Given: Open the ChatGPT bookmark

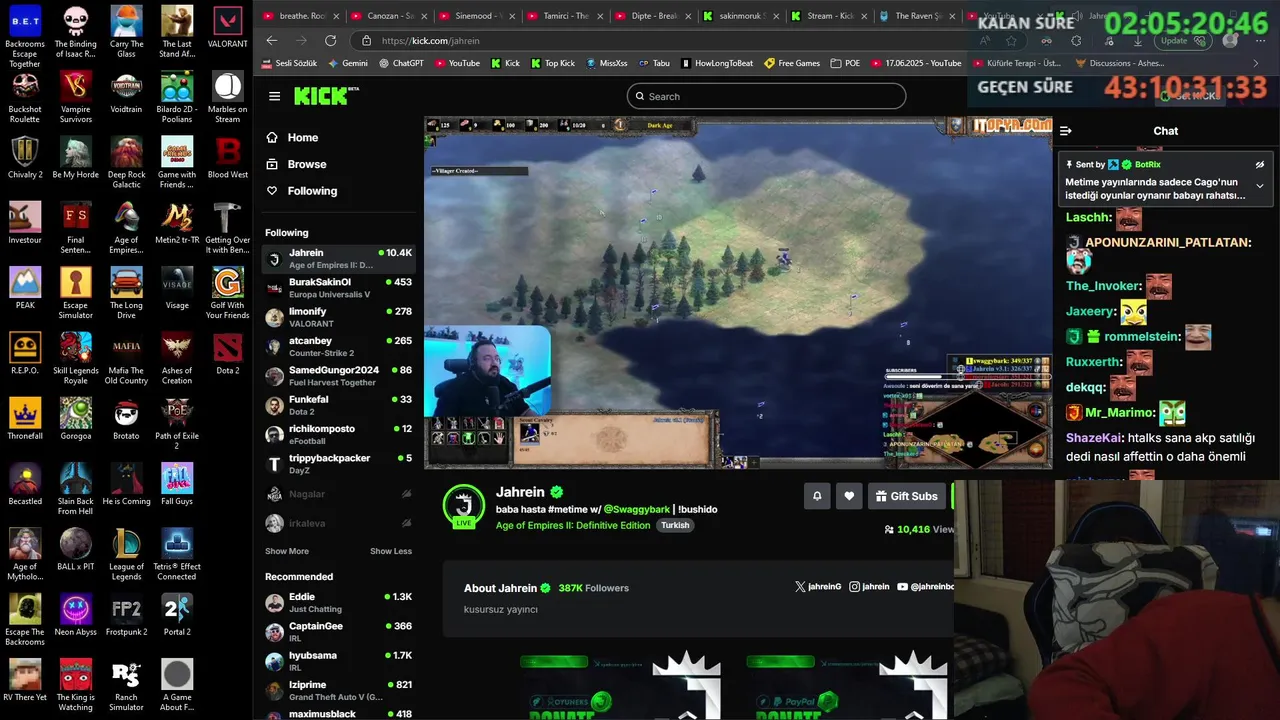Looking at the screenshot, I should click(x=401, y=63).
